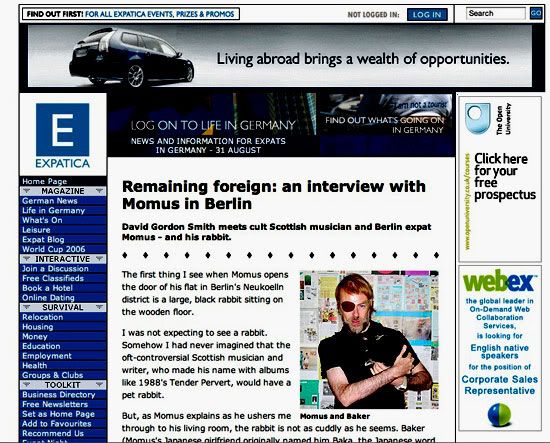
Task: Open the German News menu item
Action: [x=49, y=201]
